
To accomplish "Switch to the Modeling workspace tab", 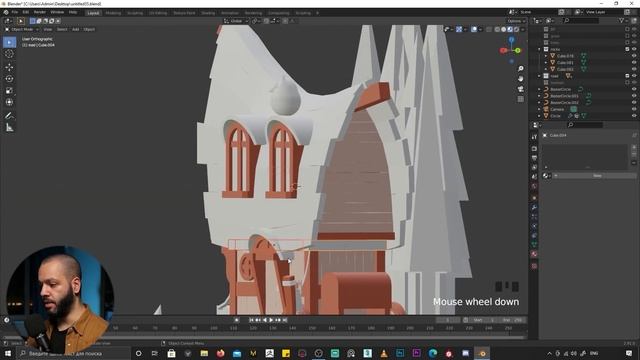I will pyautogui.click(x=113, y=13).
